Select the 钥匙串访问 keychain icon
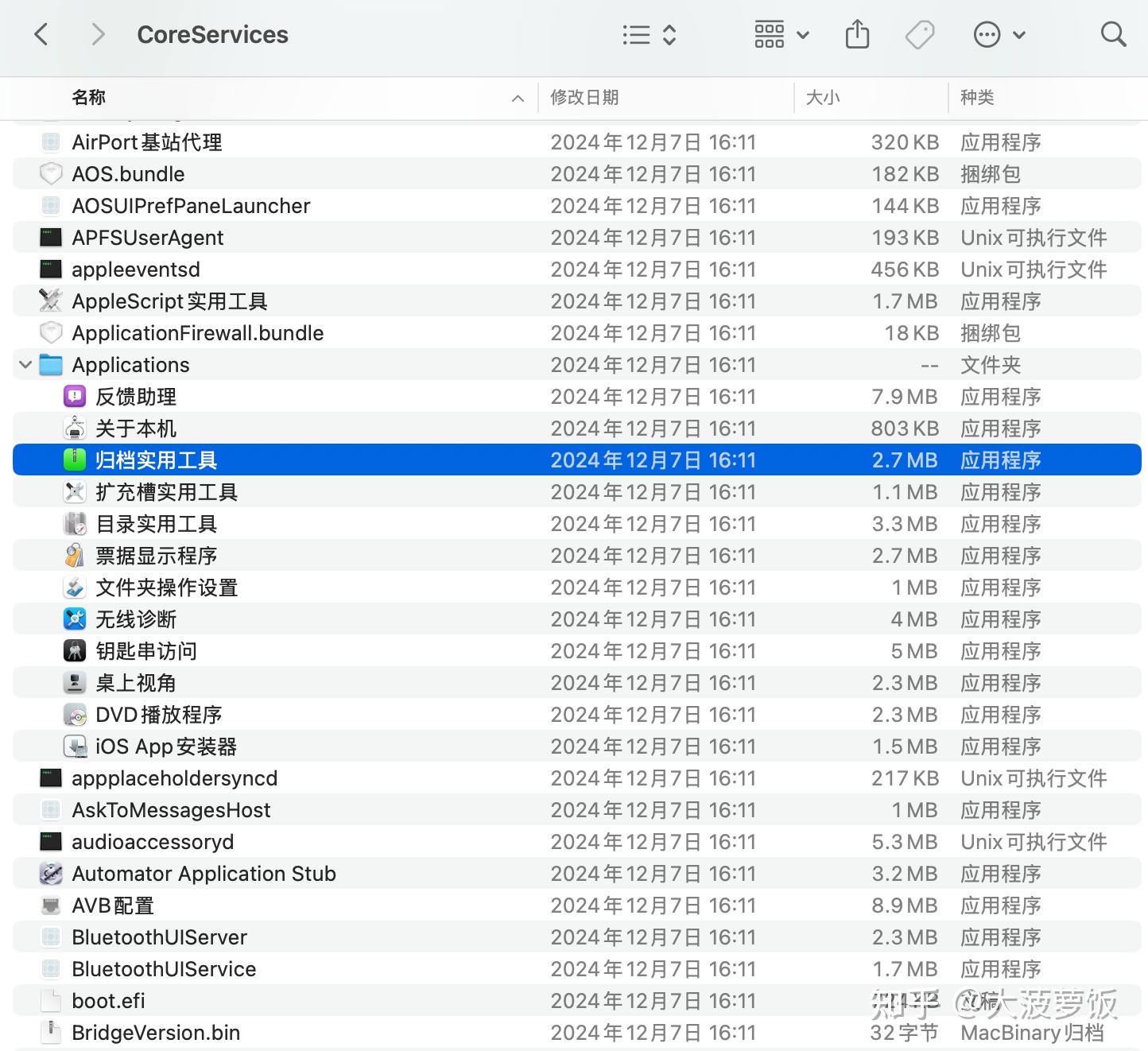Viewport: 1148px width, 1051px height. point(75,650)
